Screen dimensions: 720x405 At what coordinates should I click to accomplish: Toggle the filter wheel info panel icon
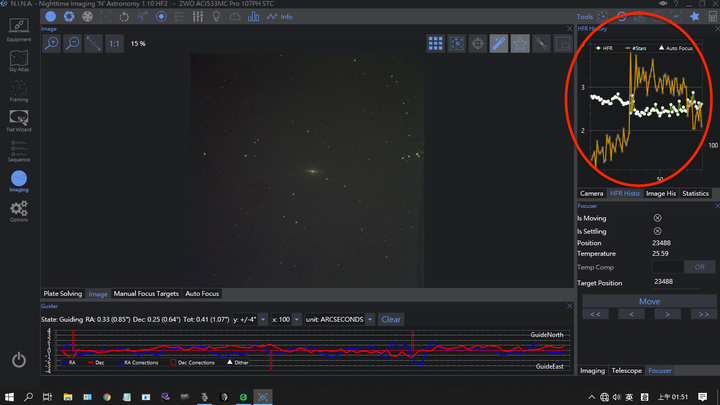(87, 17)
